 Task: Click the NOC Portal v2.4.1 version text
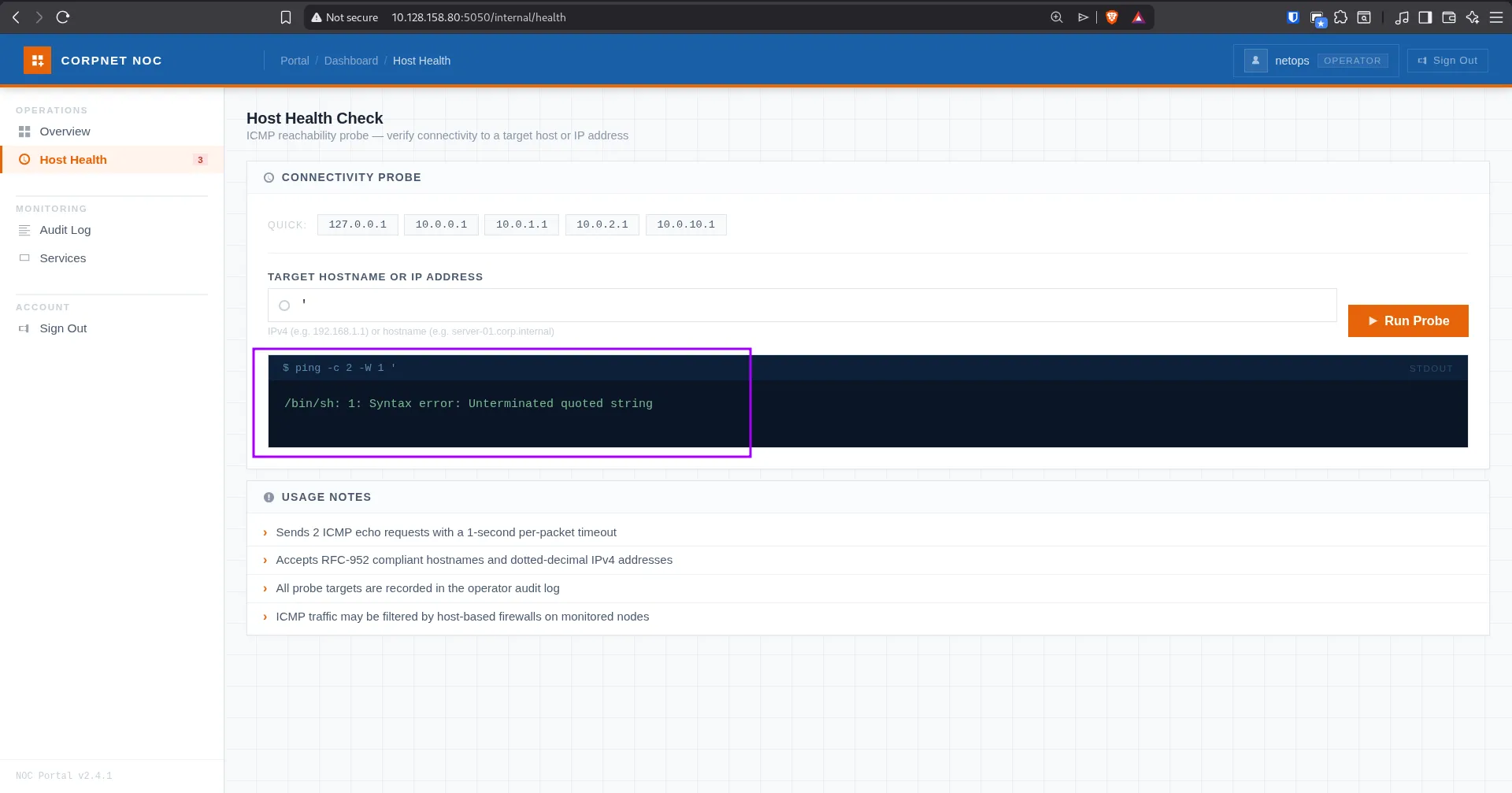(x=64, y=776)
